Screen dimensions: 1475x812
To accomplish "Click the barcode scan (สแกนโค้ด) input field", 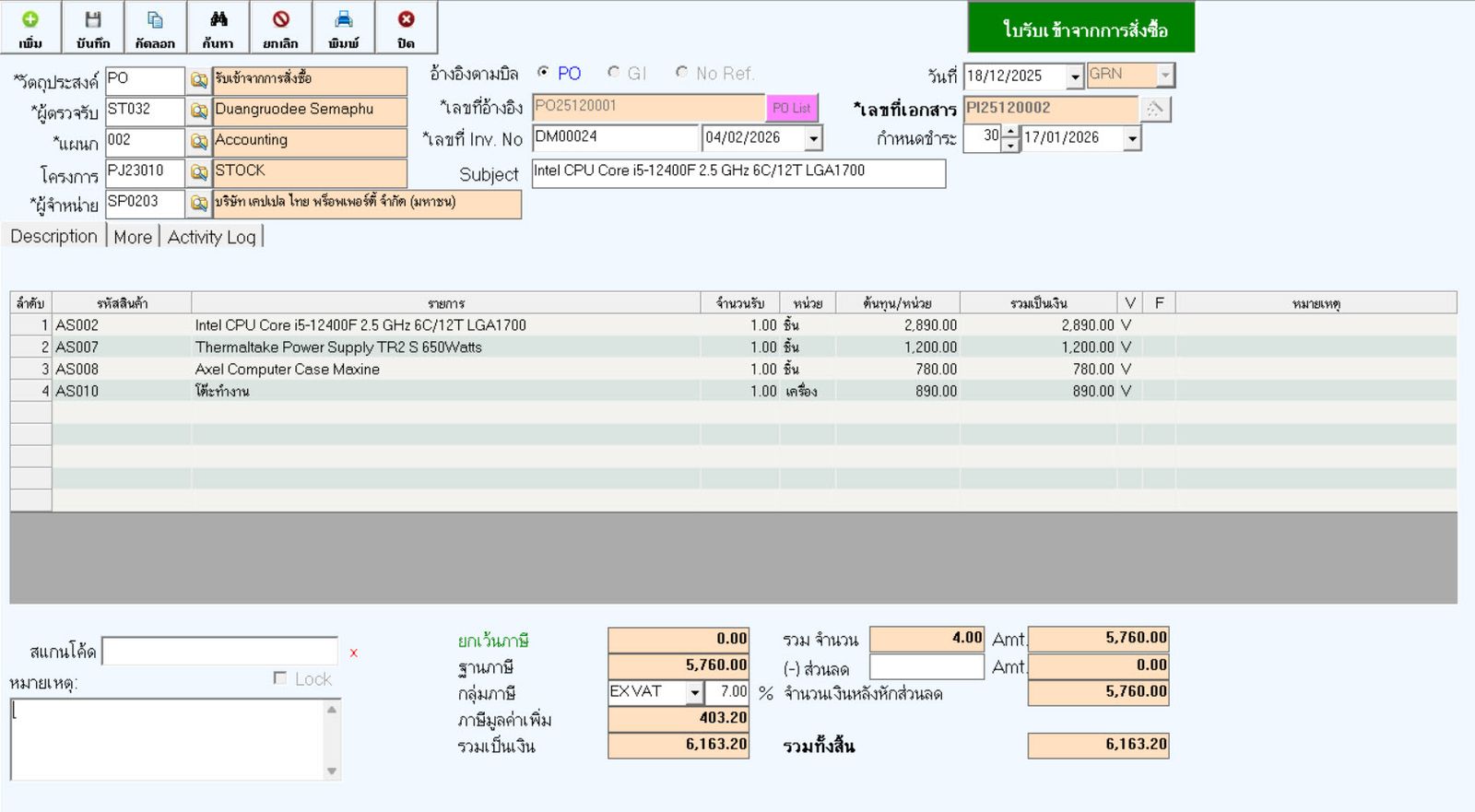I will [219, 652].
